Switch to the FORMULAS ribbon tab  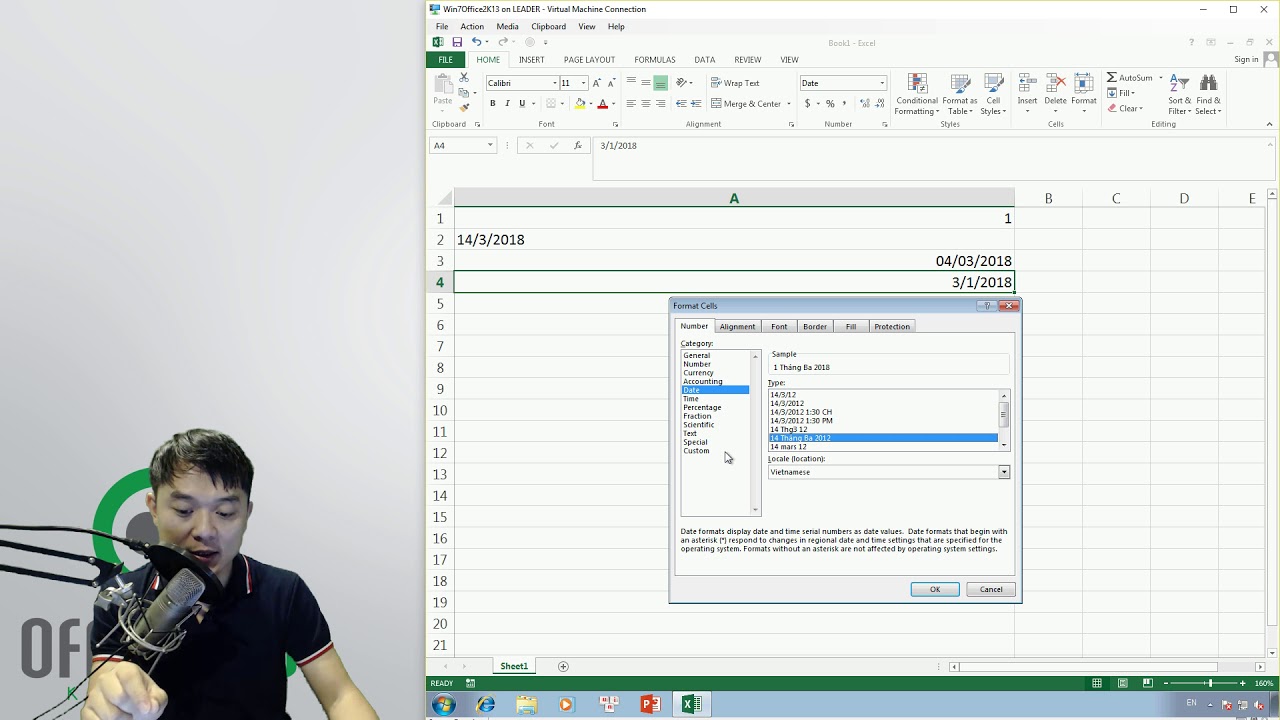pos(655,60)
